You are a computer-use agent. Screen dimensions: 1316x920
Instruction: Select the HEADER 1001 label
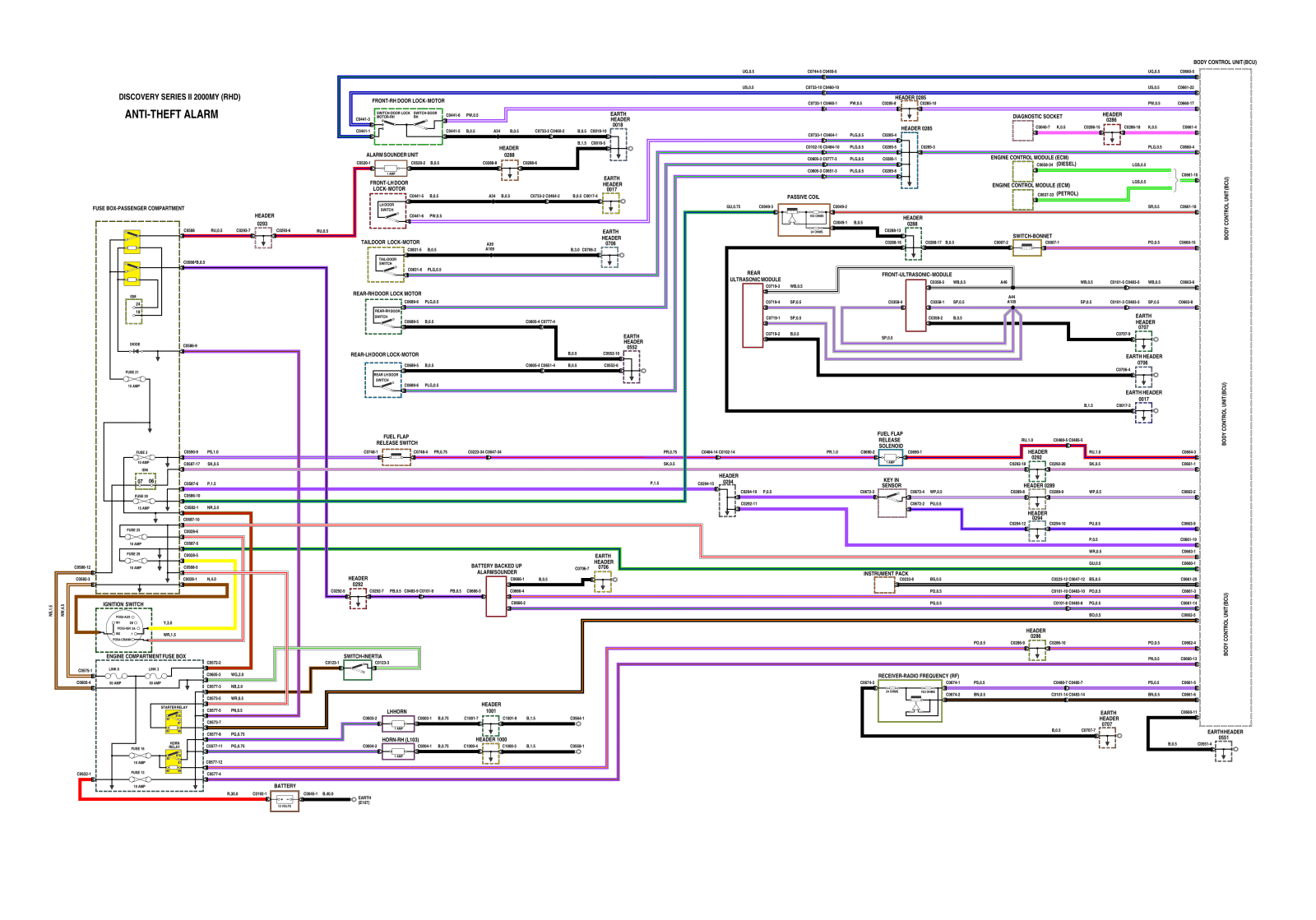point(491,707)
